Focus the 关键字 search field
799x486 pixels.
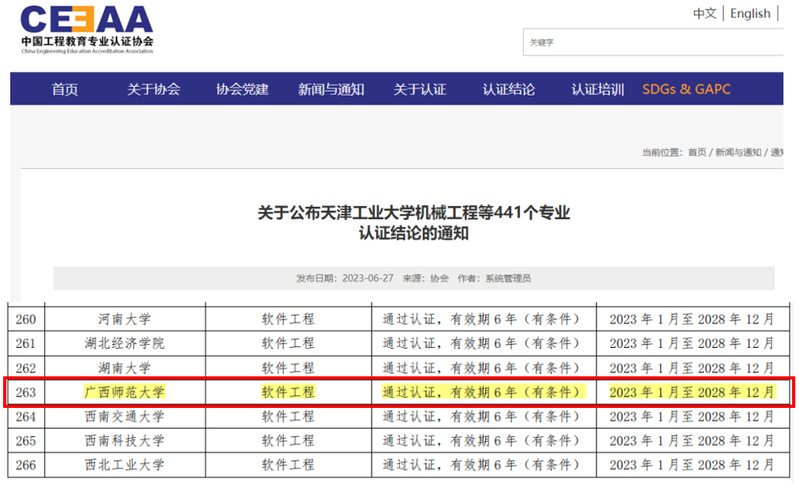pyautogui.click(x=653, y=42)
